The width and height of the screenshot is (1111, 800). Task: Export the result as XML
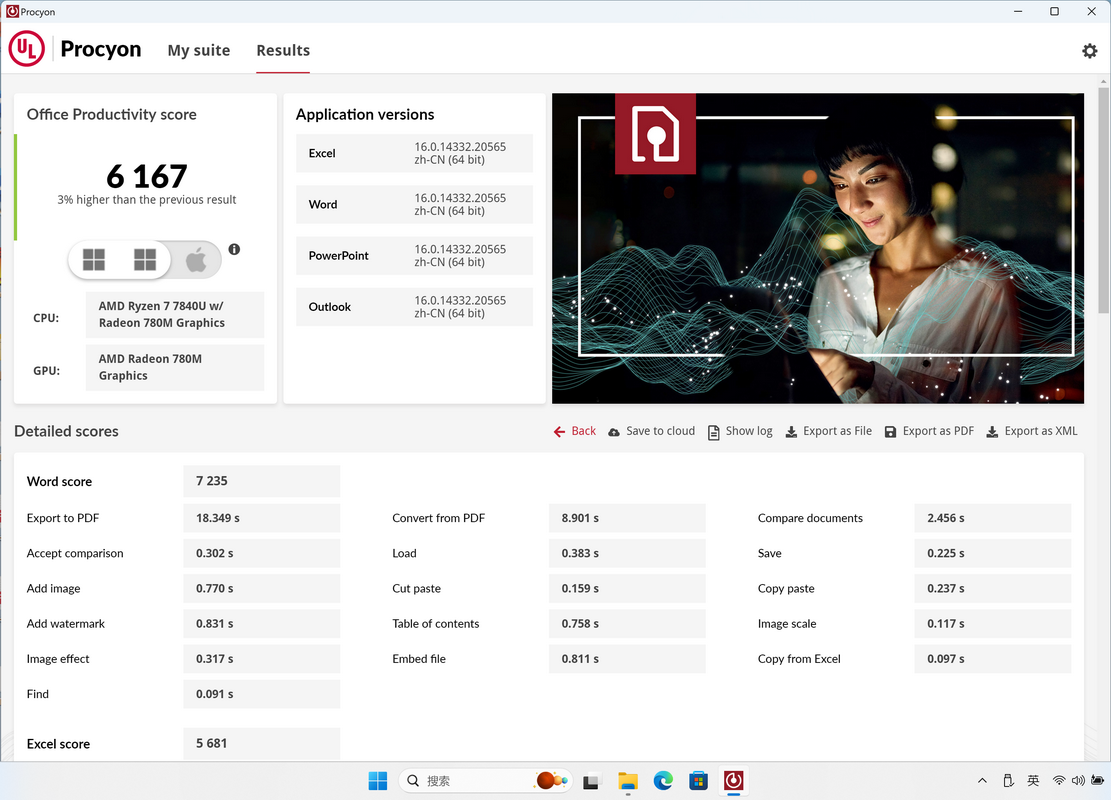click(x=1032, y=431)
